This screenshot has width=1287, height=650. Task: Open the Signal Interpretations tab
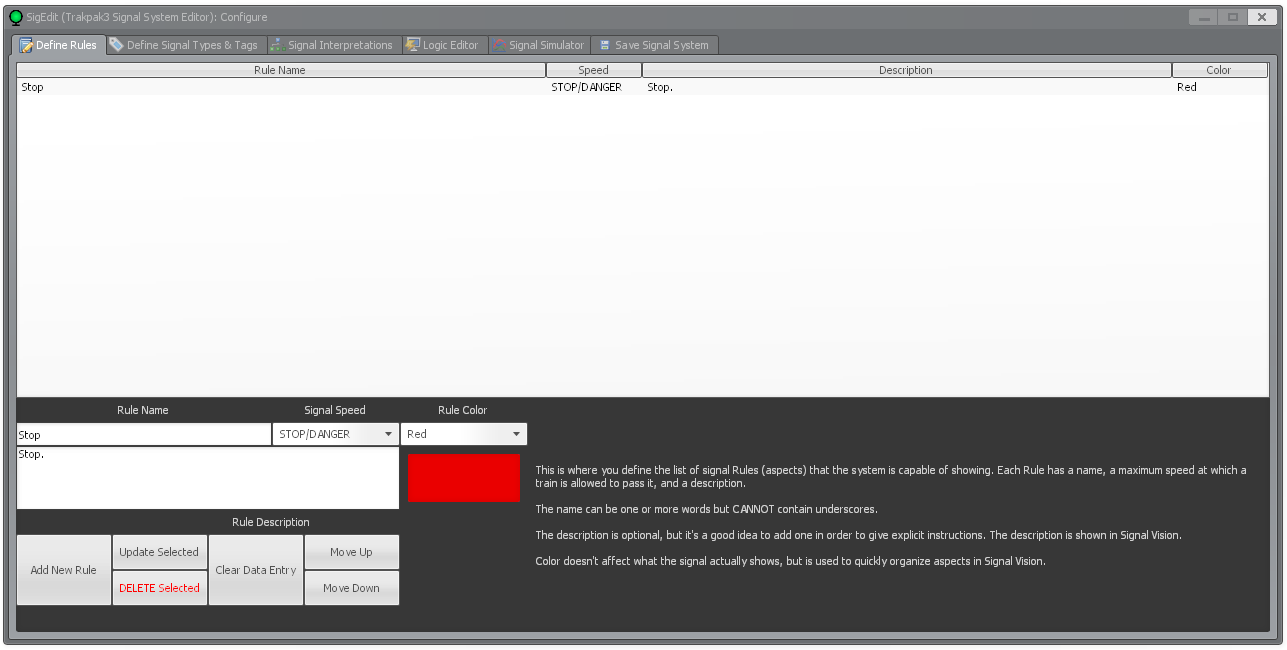332,45
